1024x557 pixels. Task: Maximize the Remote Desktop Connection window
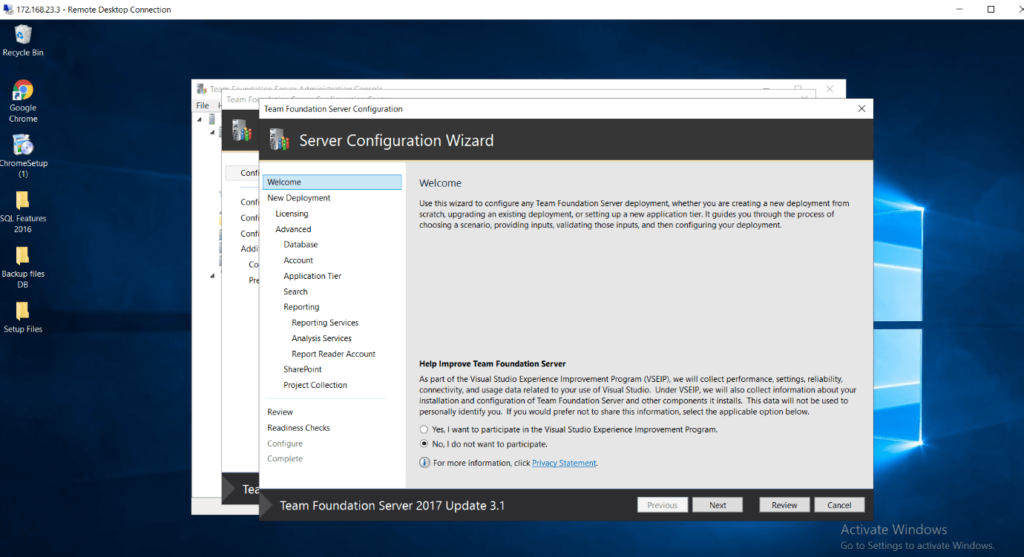(991, 9)
